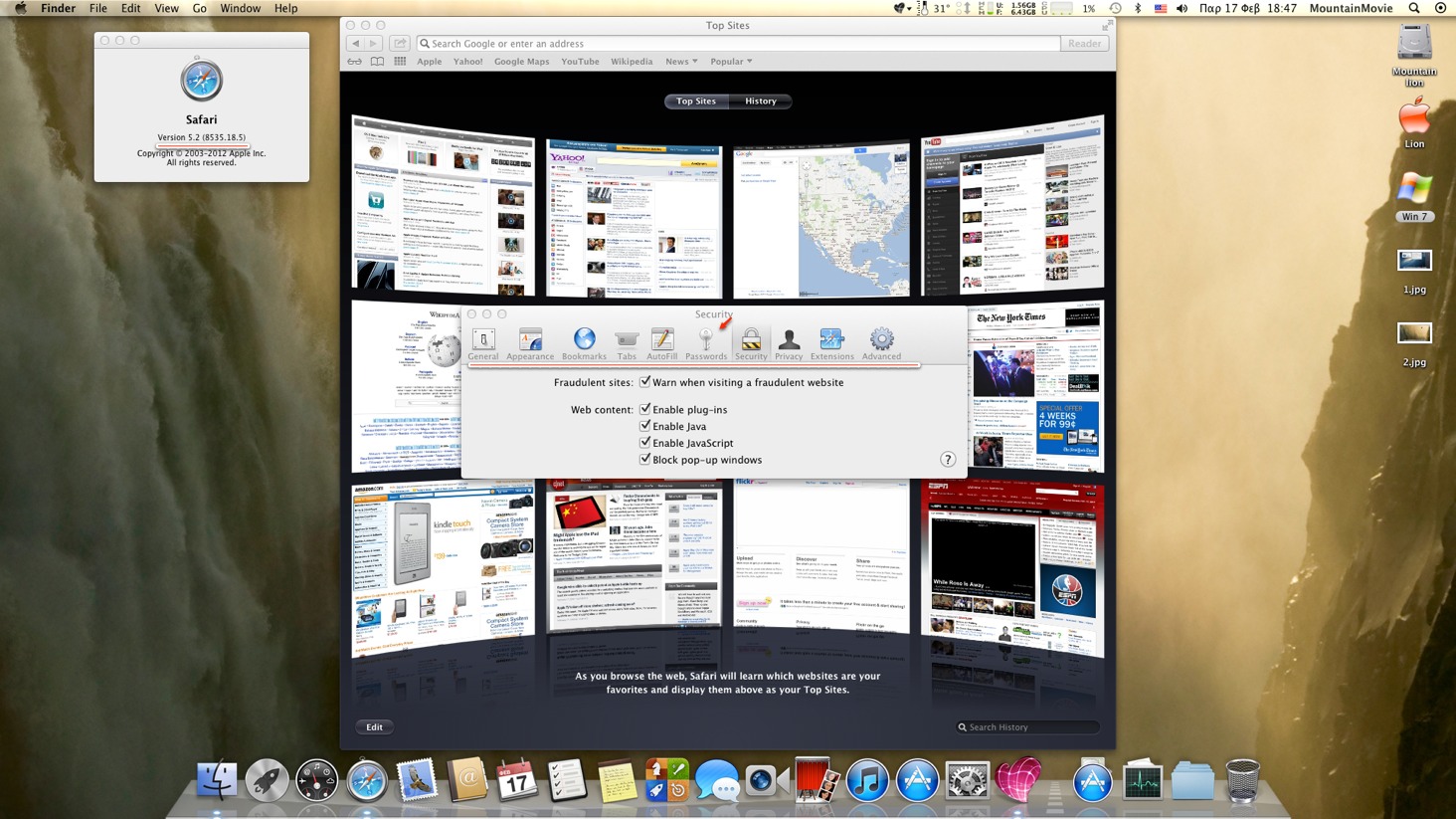Click Safari's forward navigation arrow
Viewport: 1456px width, 819px height.
[373, 44]
